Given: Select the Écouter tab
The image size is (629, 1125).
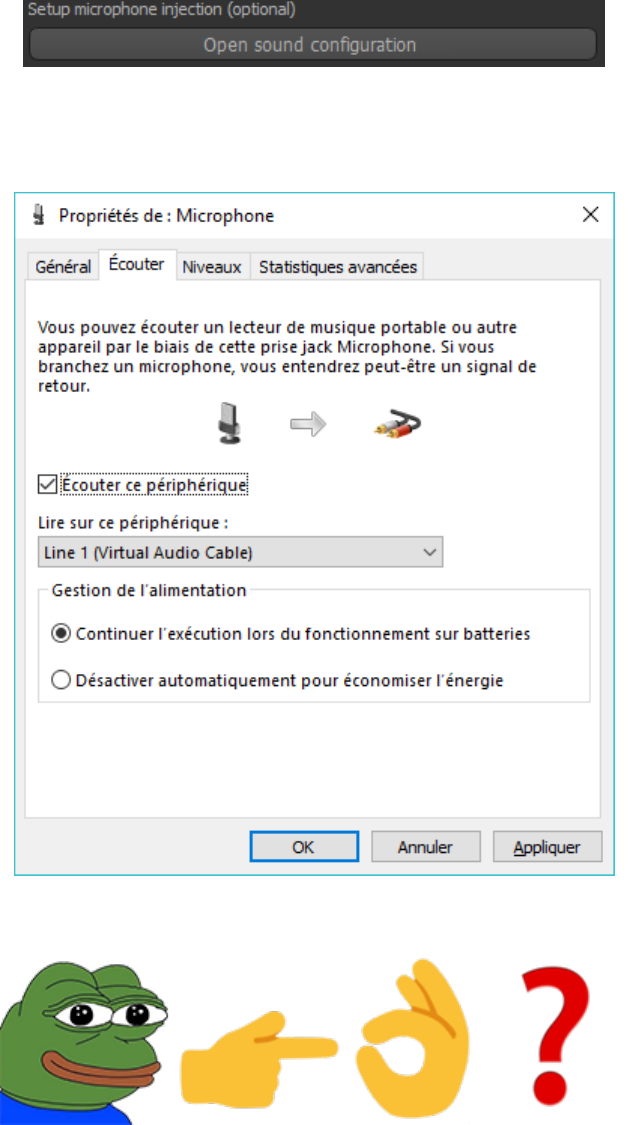Looking at the screenshot, I should coord(137,266).
